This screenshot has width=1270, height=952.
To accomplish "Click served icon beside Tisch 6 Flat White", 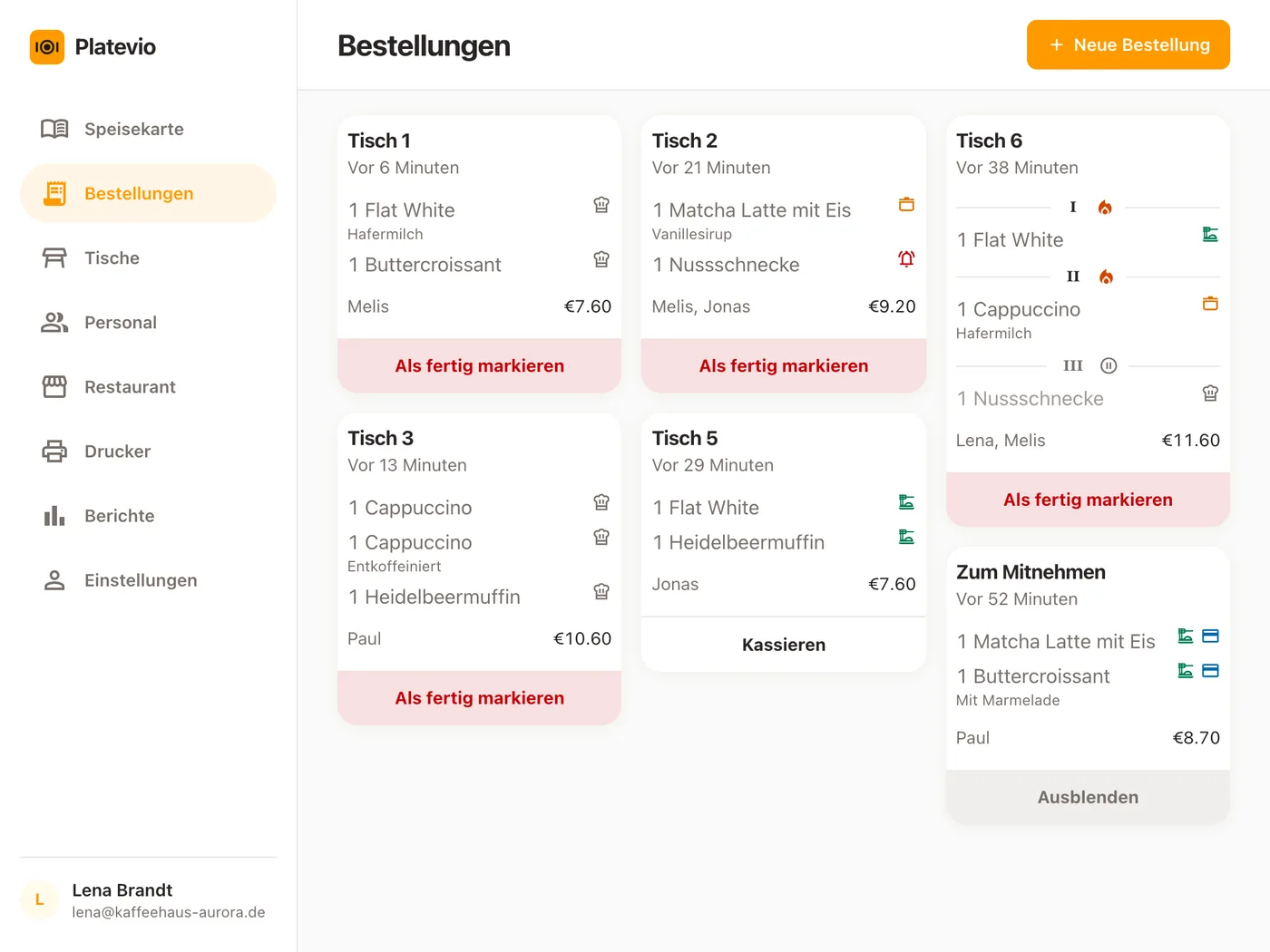I will tap(1210, 234).
